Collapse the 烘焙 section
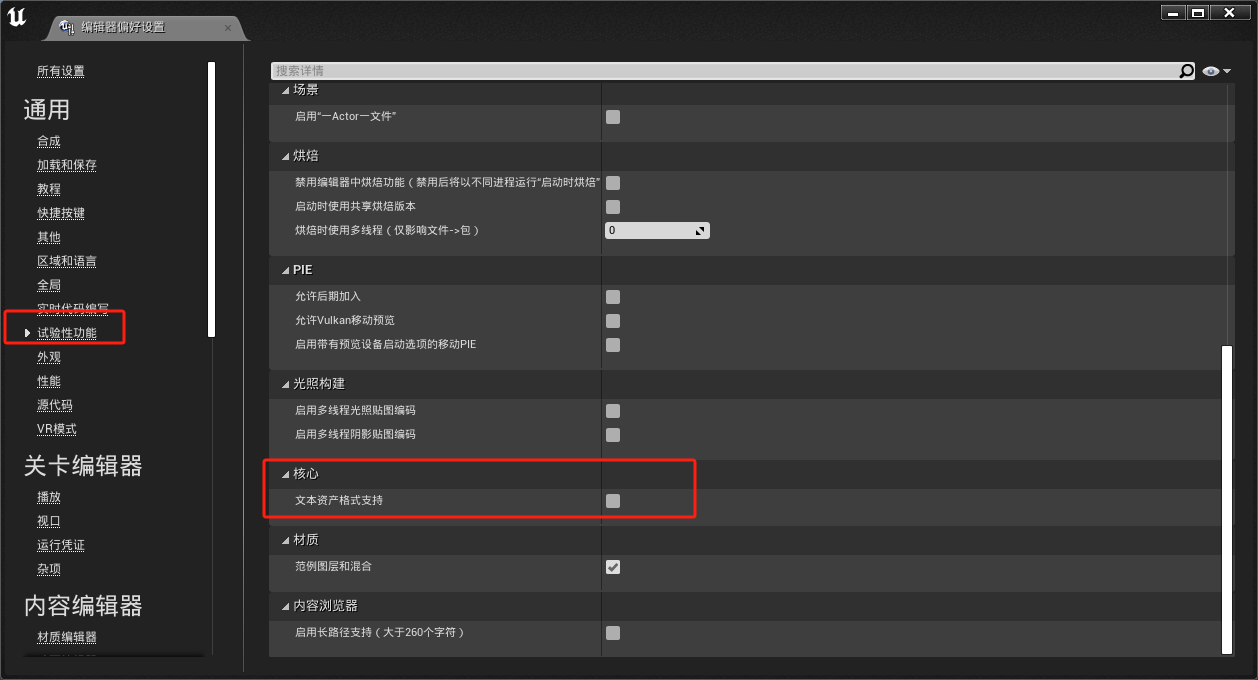Viewport: 1258px width, 680px height. click(285, 156)
